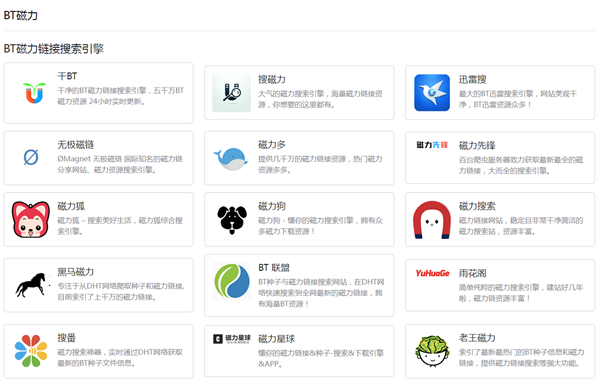Click the 老王磁力 cabbage head icon
600x382 pixels.
click(432, 351)
